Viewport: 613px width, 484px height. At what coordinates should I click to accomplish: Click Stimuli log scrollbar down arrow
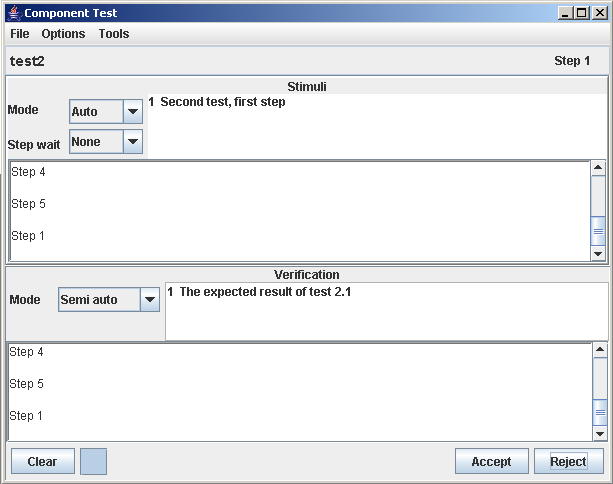point(599,254)
